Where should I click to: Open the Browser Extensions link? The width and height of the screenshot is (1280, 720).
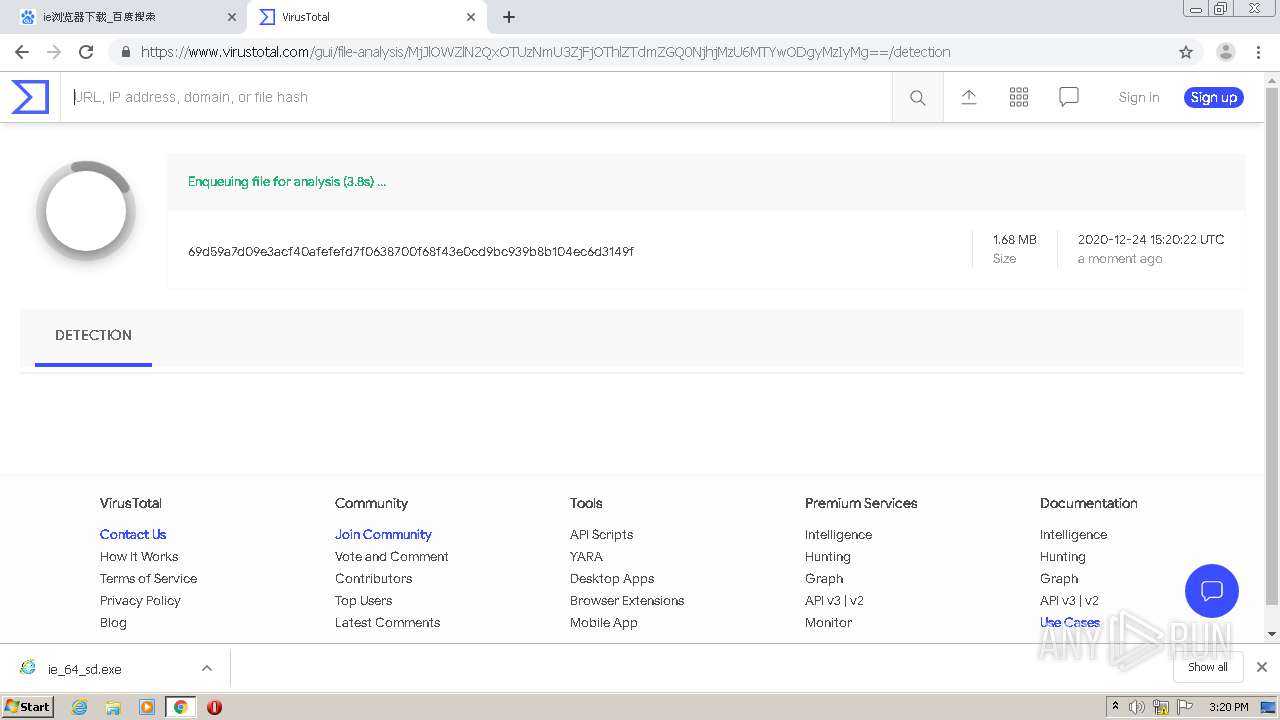coord(627,601)
